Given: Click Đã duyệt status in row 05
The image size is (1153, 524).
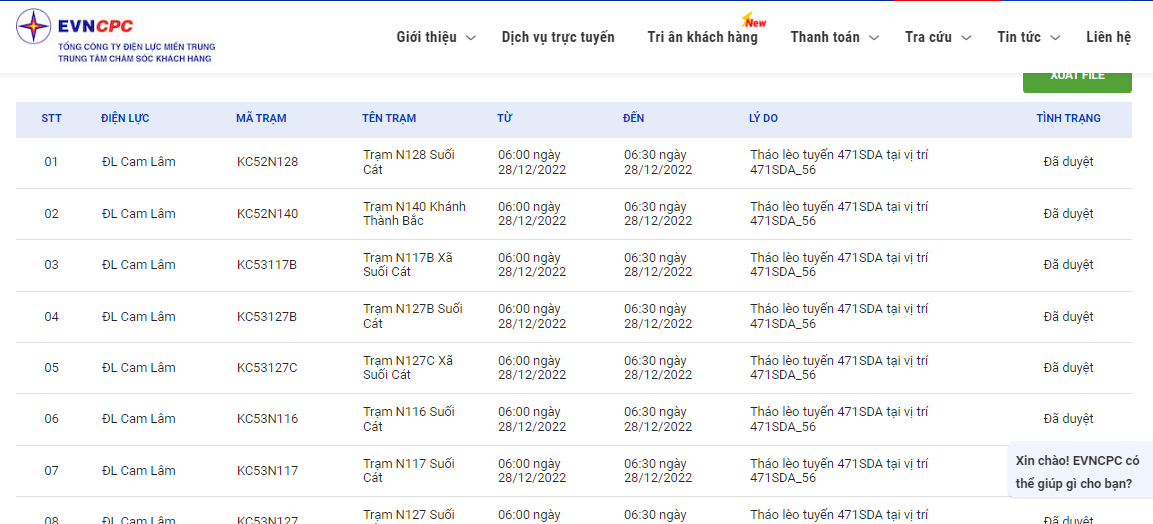Looking at the screenshot, I should (1068, 368).
